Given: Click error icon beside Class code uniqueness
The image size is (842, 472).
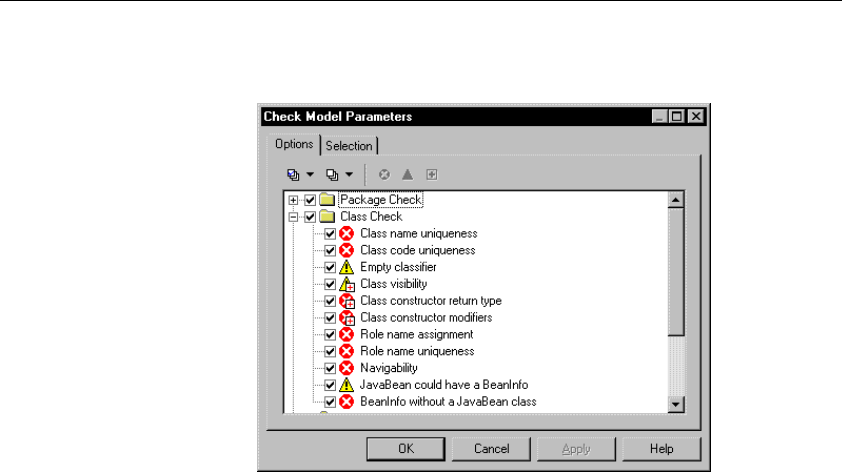Looking at the screenshot, I should click(x=347, y=250).
